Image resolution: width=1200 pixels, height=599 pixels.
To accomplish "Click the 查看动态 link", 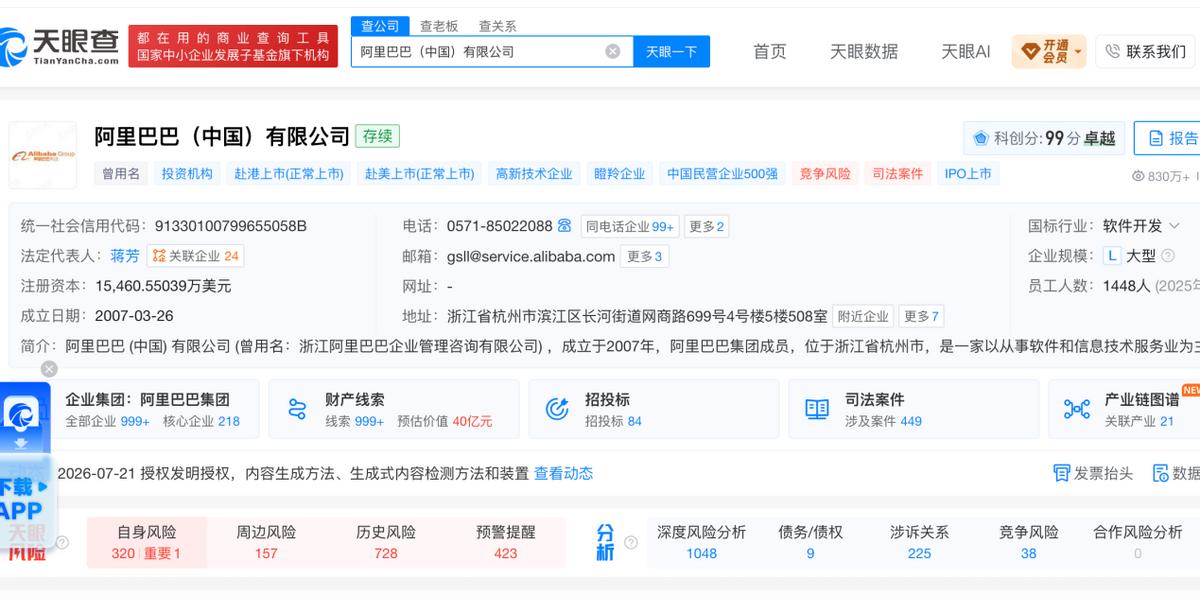I will point(563,473).
